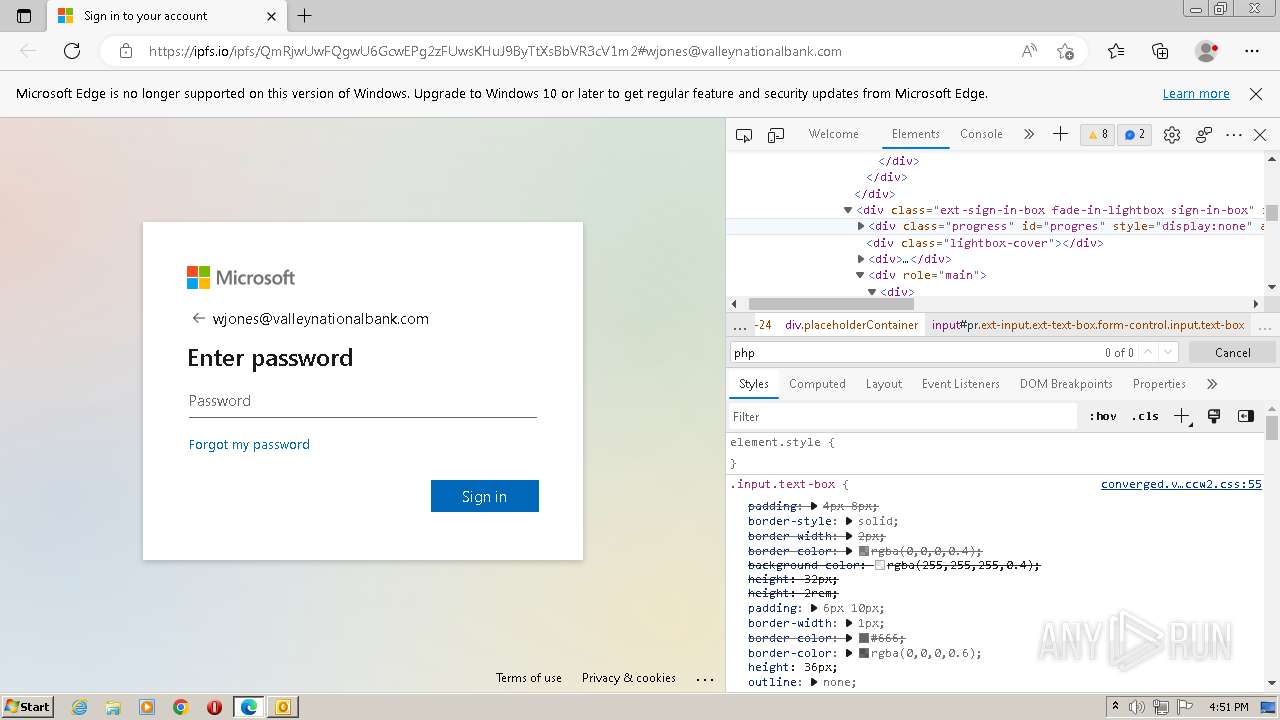Follow the Forgot my password link
1280x720 pixels.
coord(249,445)
